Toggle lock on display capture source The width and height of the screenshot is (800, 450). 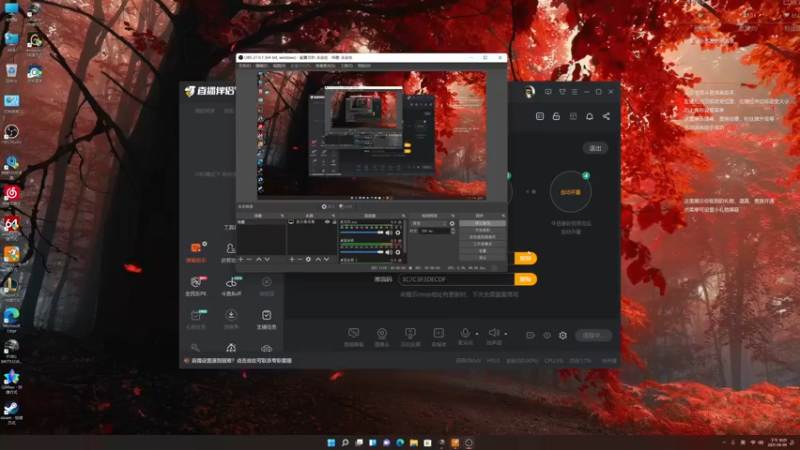(334, 222)
